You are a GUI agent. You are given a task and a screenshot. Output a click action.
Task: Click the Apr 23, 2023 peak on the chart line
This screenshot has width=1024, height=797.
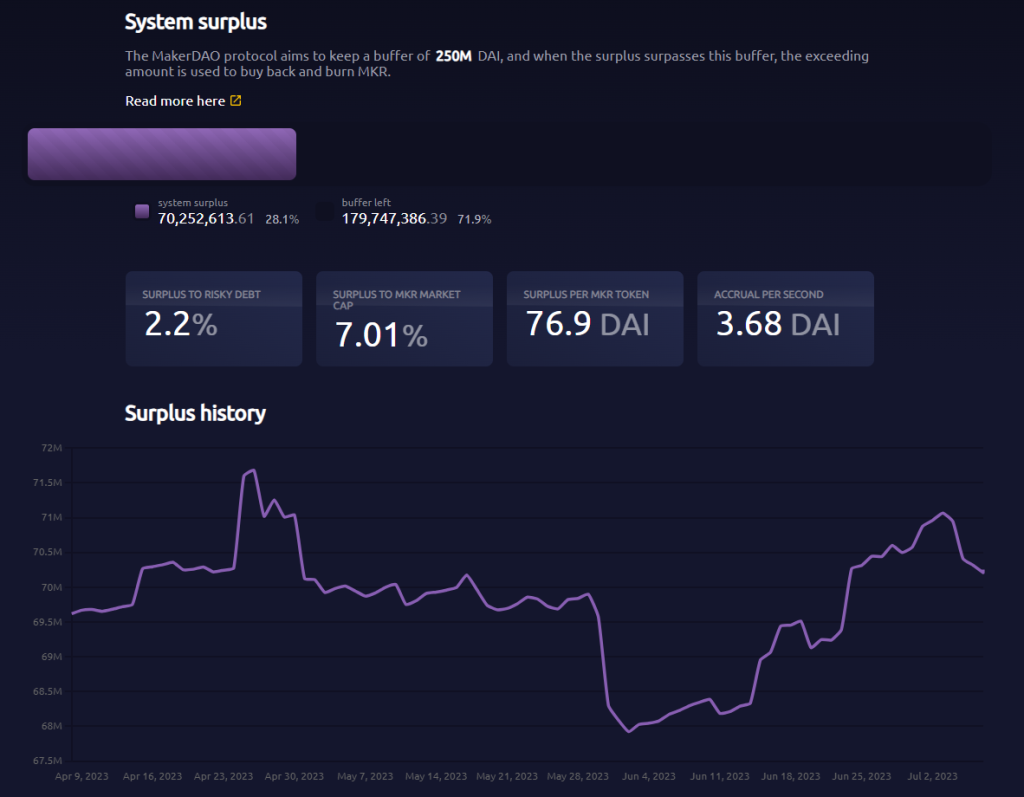tap(253, 470)
